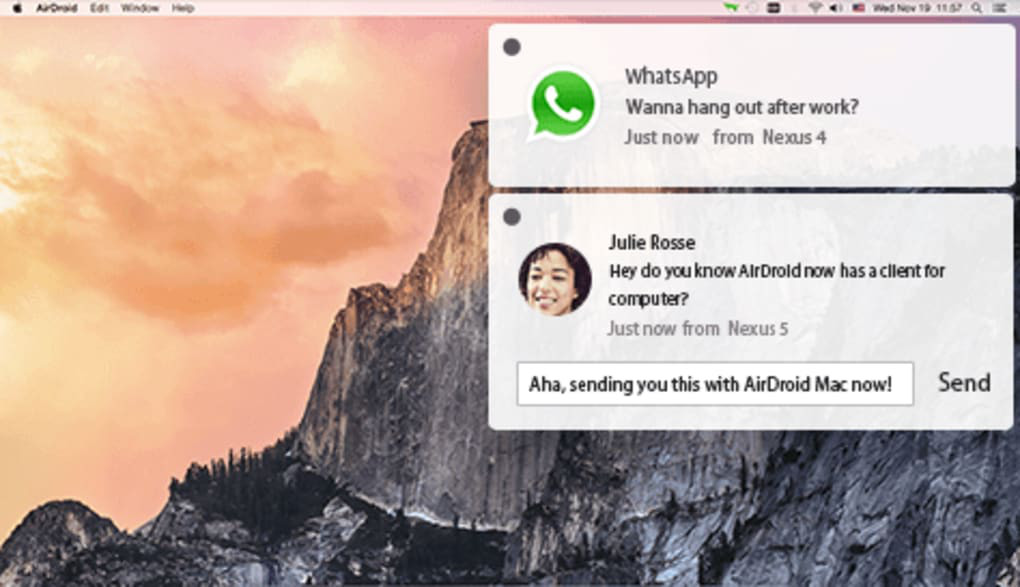Click the WhatsApp notification title
The width and height of the screenshot is (1020, 587).
pyautogui.click(x=671, y=76)
